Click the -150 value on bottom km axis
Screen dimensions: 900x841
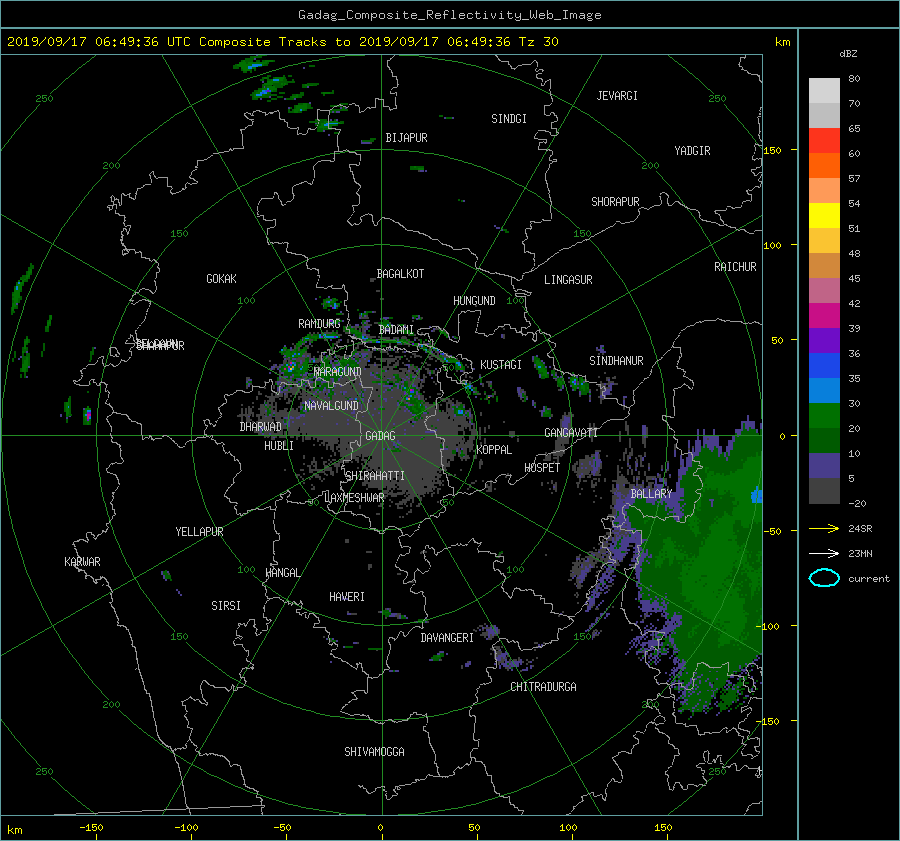tap(91, 828)
